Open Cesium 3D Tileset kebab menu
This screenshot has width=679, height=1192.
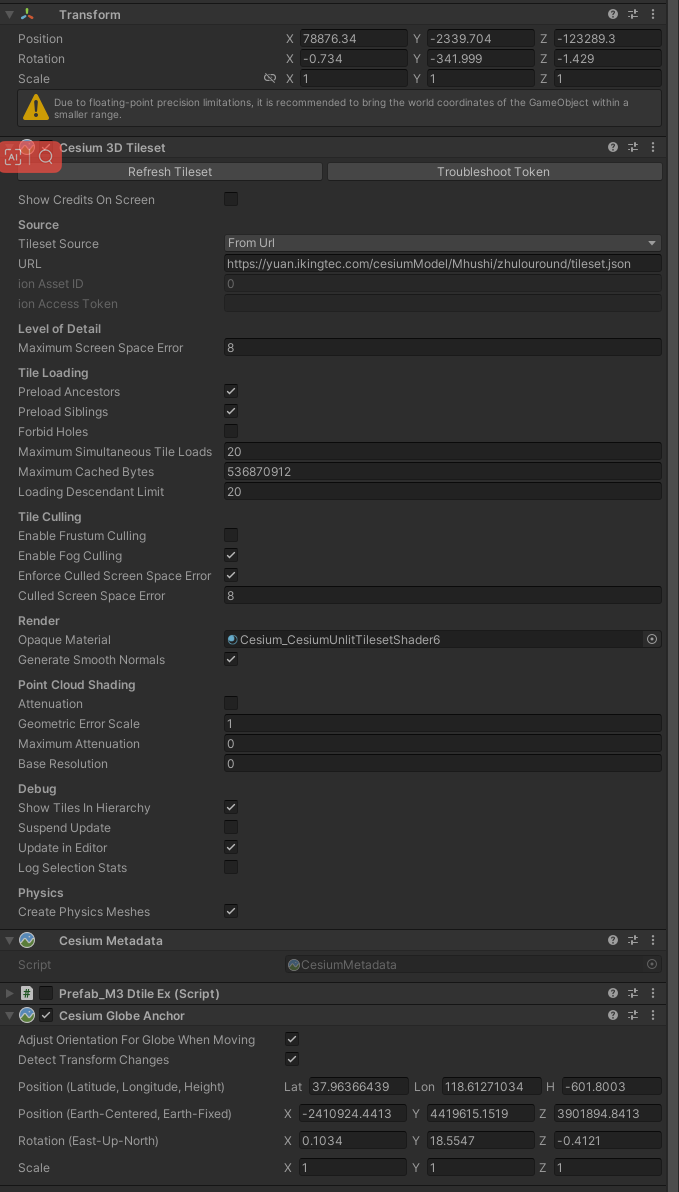click(x=653, y=148)
